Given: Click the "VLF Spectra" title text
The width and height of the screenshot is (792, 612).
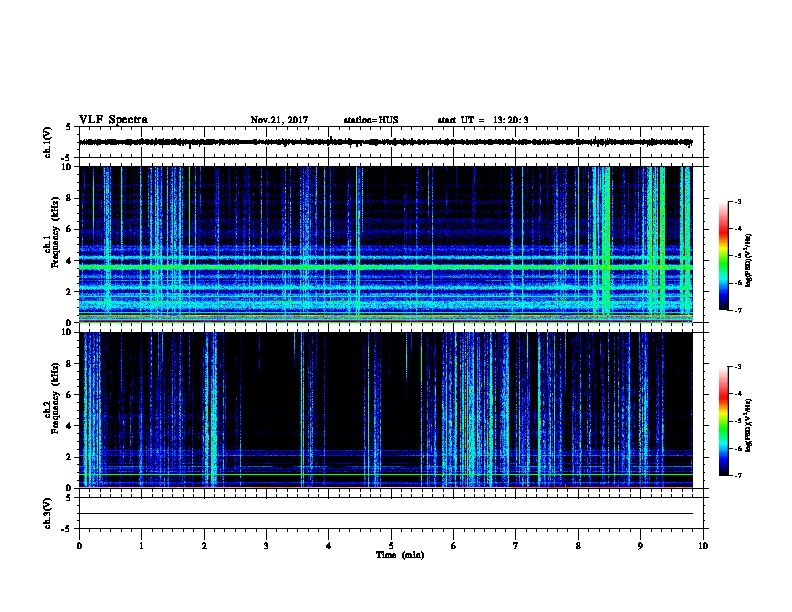Looking at the screenshot, I should click(x=113, y=120).
